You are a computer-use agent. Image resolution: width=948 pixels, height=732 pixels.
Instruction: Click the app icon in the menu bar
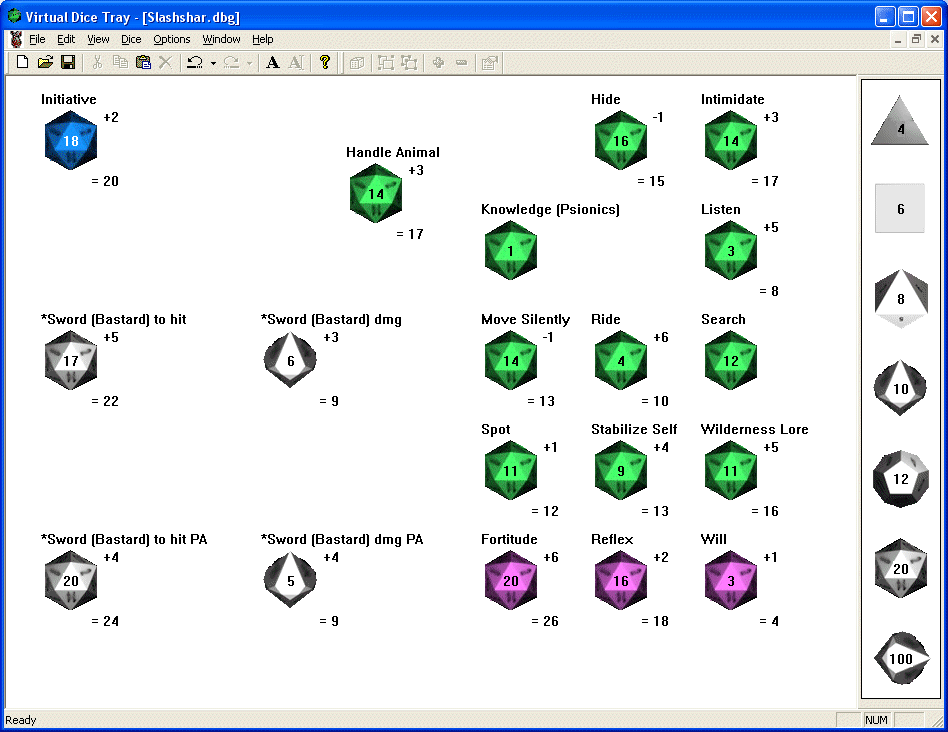click(16, 39)
